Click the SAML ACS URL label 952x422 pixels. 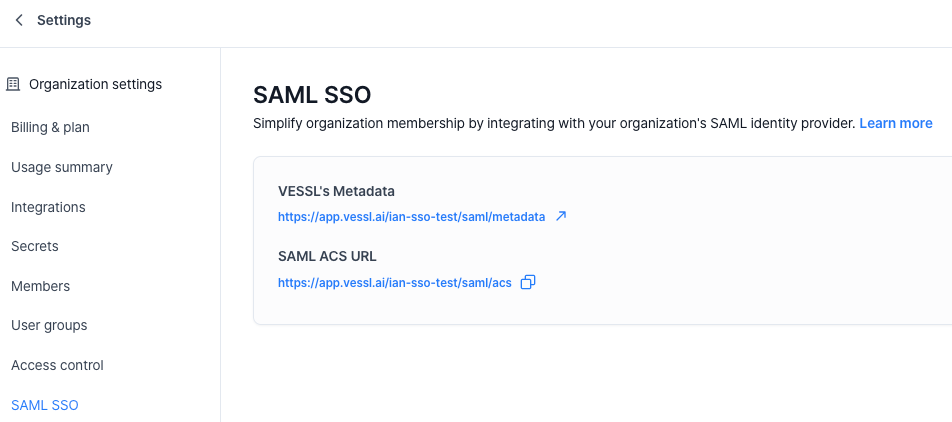327,257
